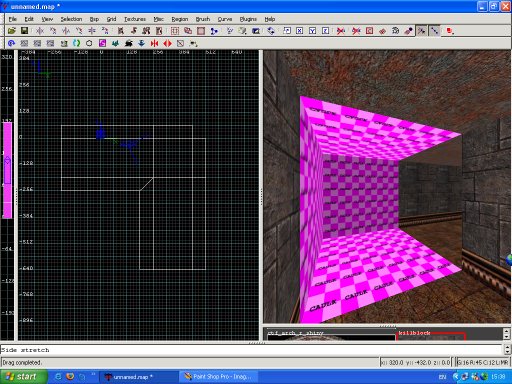Open the Edit menu
512x384 pixels.
(x=29, y=19)
